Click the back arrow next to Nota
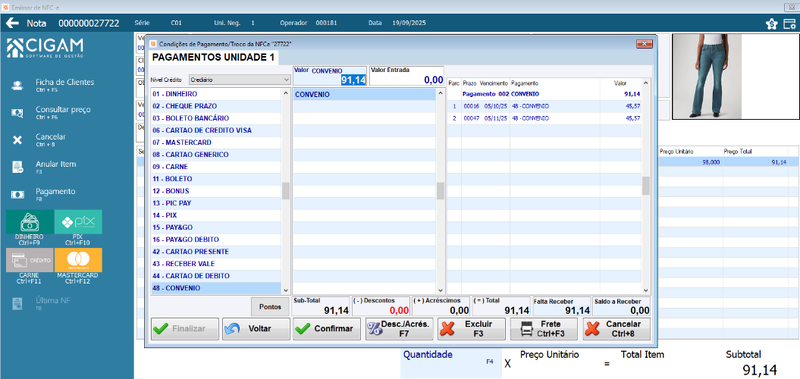This screenshot has height=379, width=800. 12,23
